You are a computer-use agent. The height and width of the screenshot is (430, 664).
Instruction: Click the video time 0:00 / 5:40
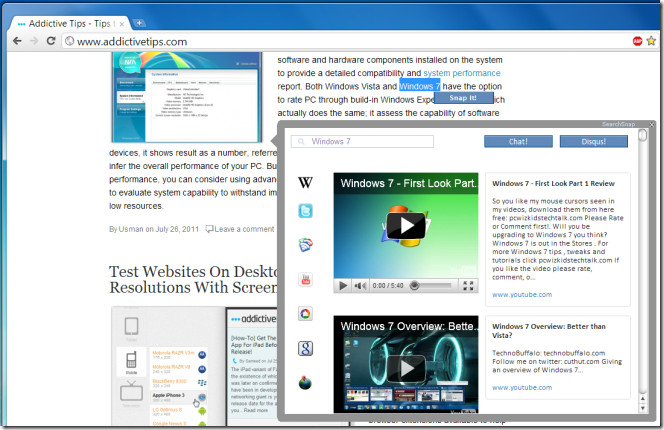[x=388, y=286]
